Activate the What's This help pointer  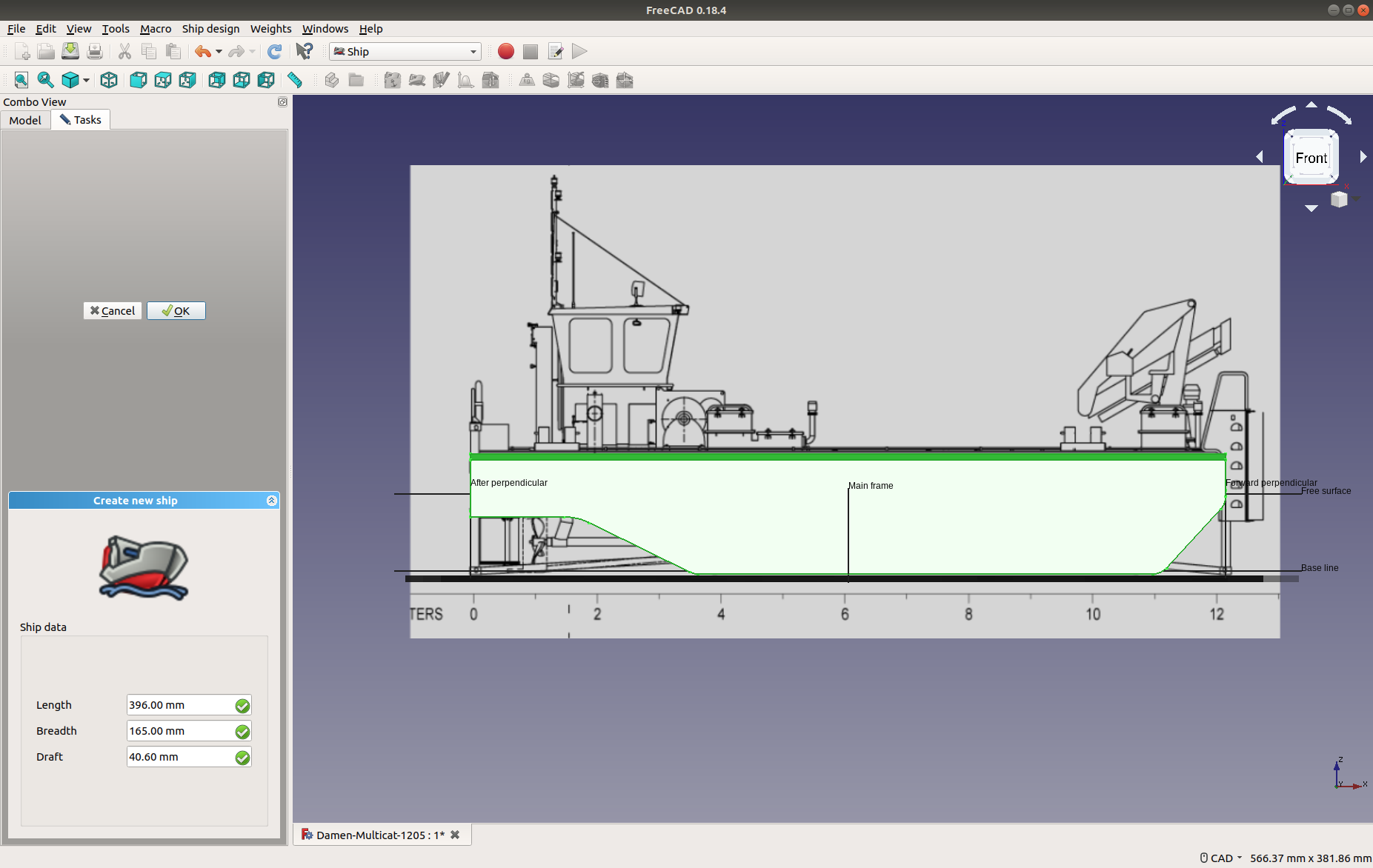(304, 51)
